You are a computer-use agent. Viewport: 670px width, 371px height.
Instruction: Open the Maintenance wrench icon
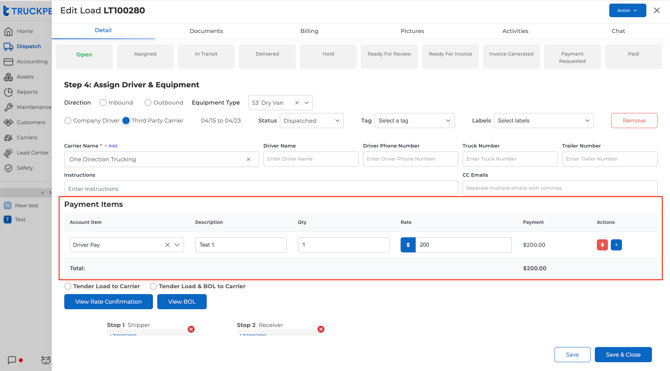[x=8, y=107]
